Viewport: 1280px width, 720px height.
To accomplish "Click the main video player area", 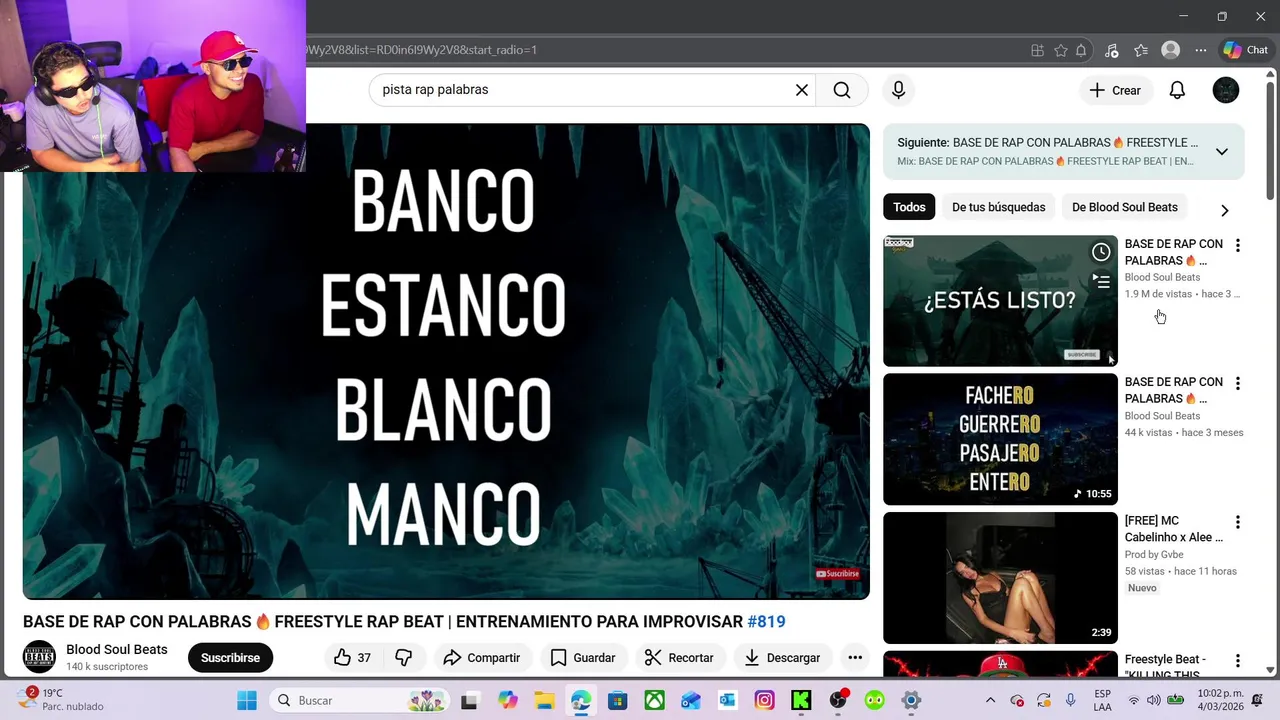I will click(x=446, y=361).
